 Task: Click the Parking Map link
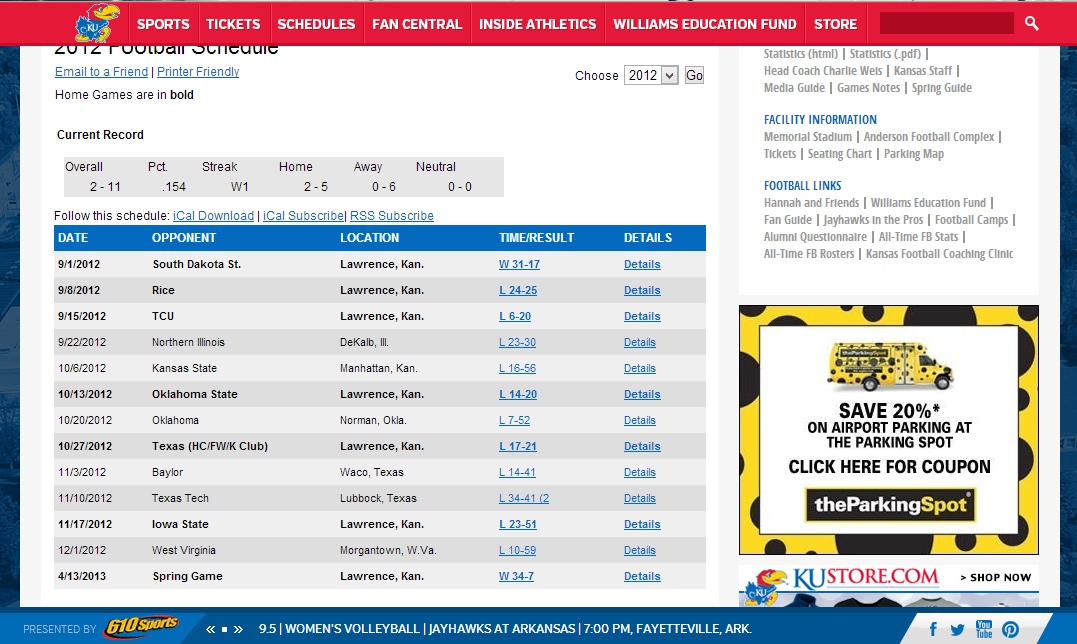914,154
